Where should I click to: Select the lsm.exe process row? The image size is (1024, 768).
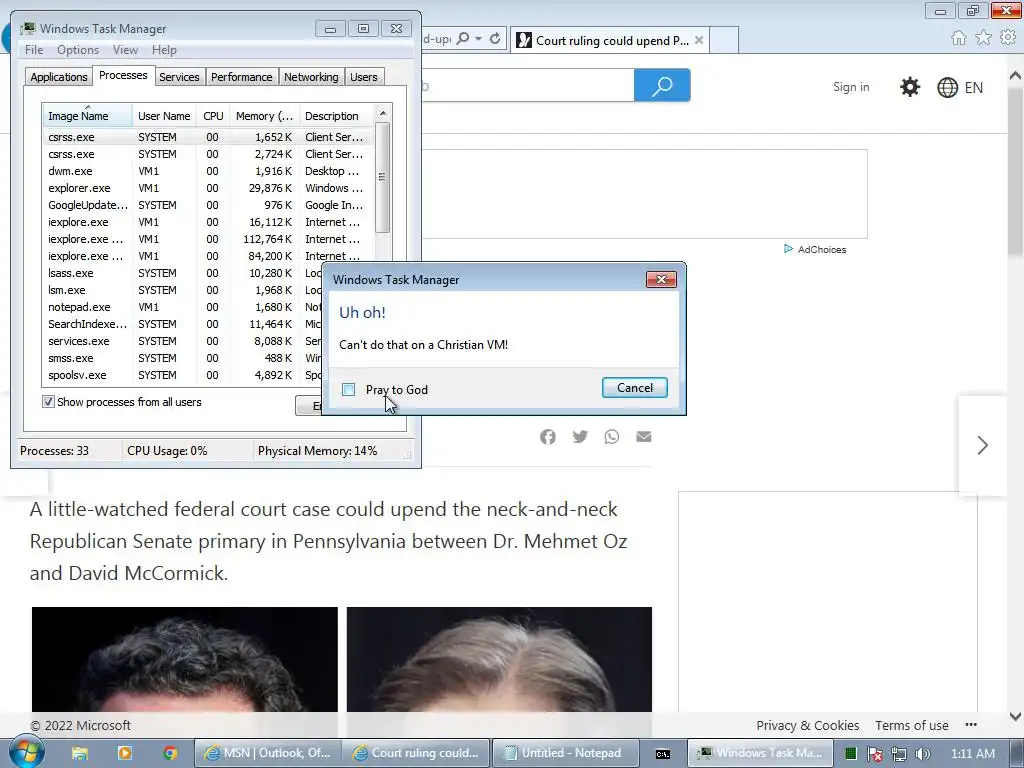click(x=183, y=290)
